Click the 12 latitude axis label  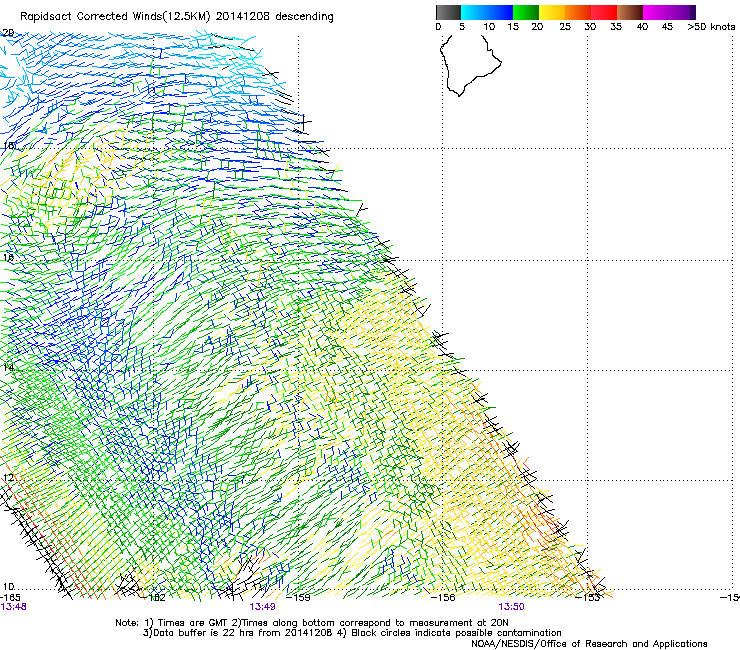(x=9, y=478)
